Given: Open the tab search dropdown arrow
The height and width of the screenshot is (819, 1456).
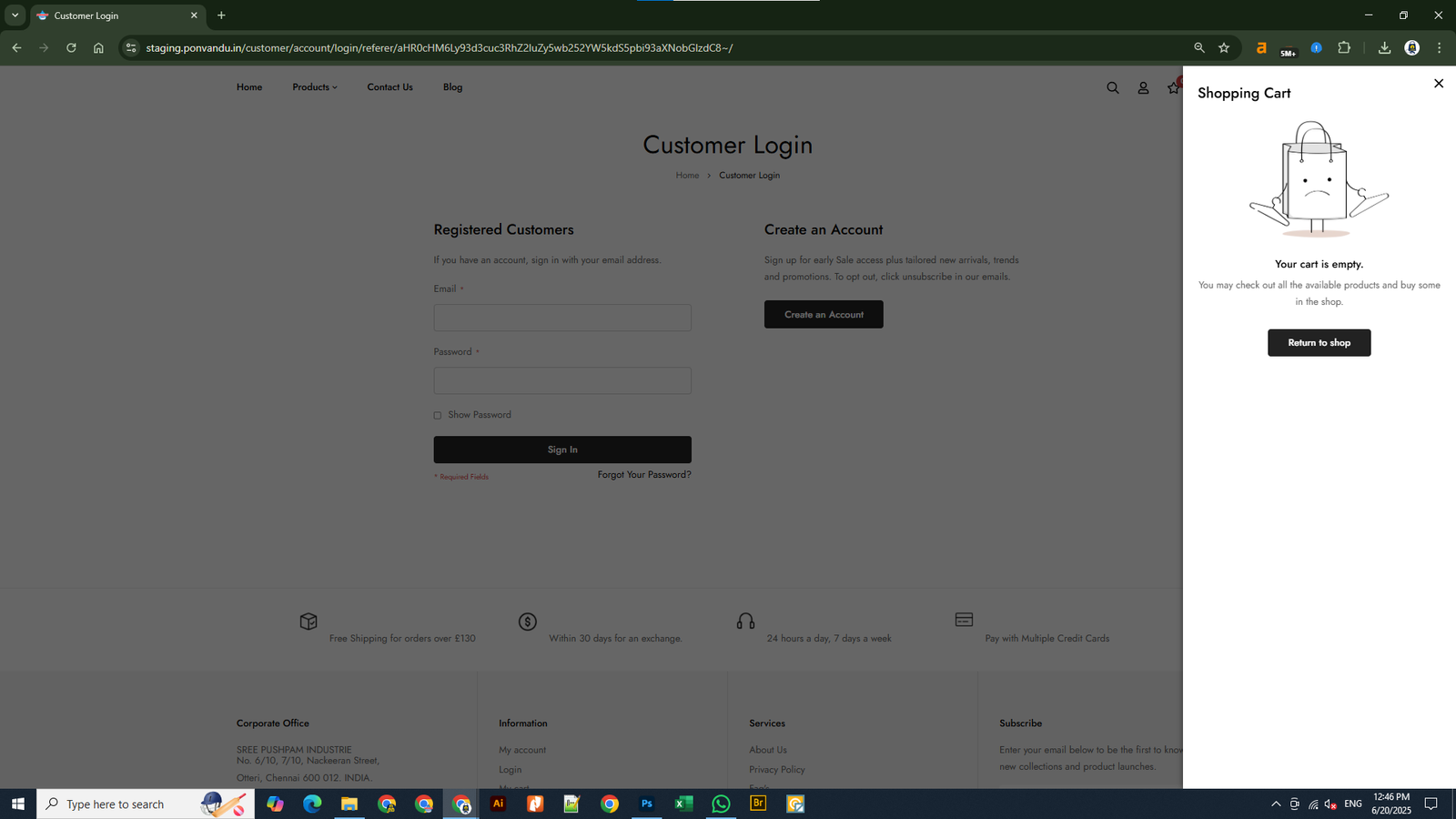Looking at the screenshot, I should [x=15, y=15].
